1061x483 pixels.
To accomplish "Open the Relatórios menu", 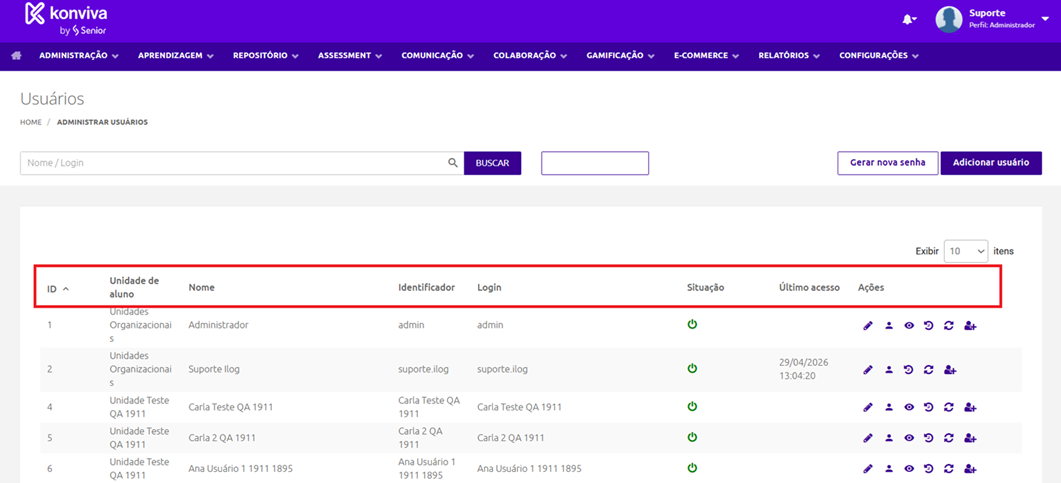I will [x=789, y=56].
